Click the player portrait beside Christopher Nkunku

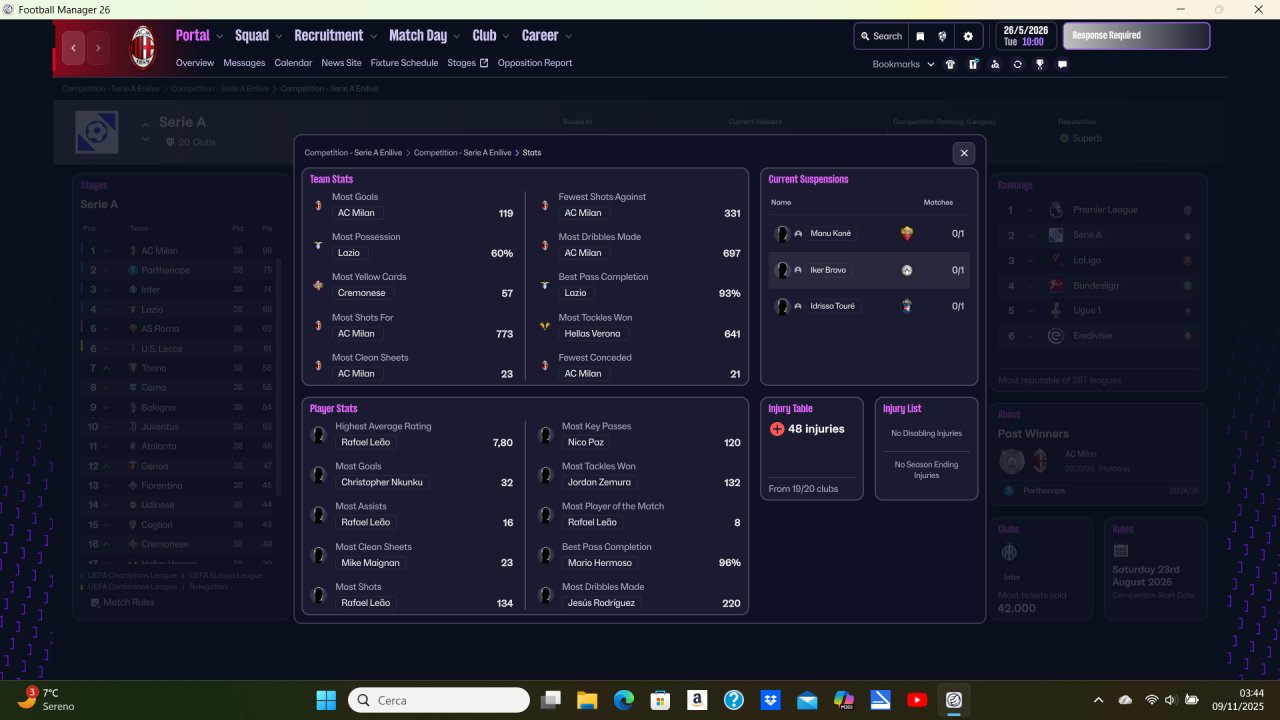pyautogui.click(x=319, y=475)
